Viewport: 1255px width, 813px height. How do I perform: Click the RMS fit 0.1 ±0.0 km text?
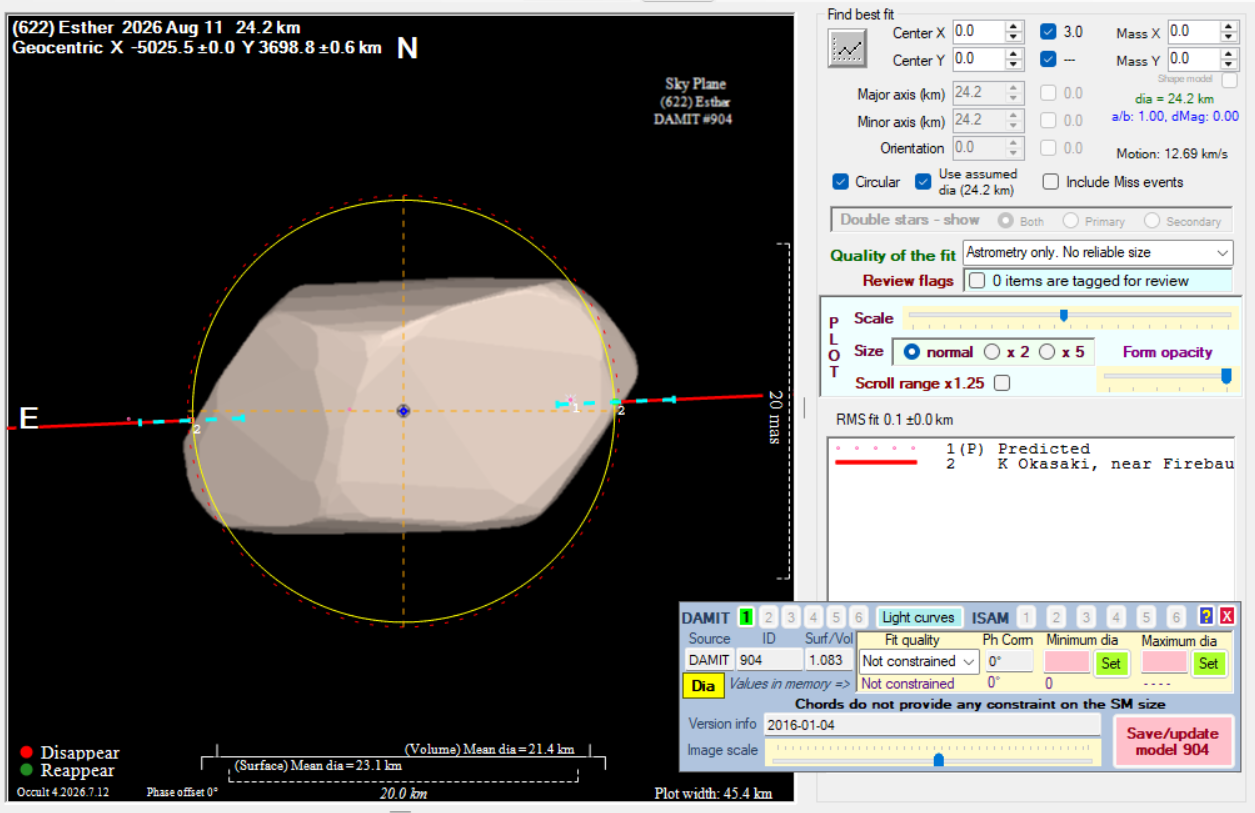pyautogui.click(x=894, y=420)
